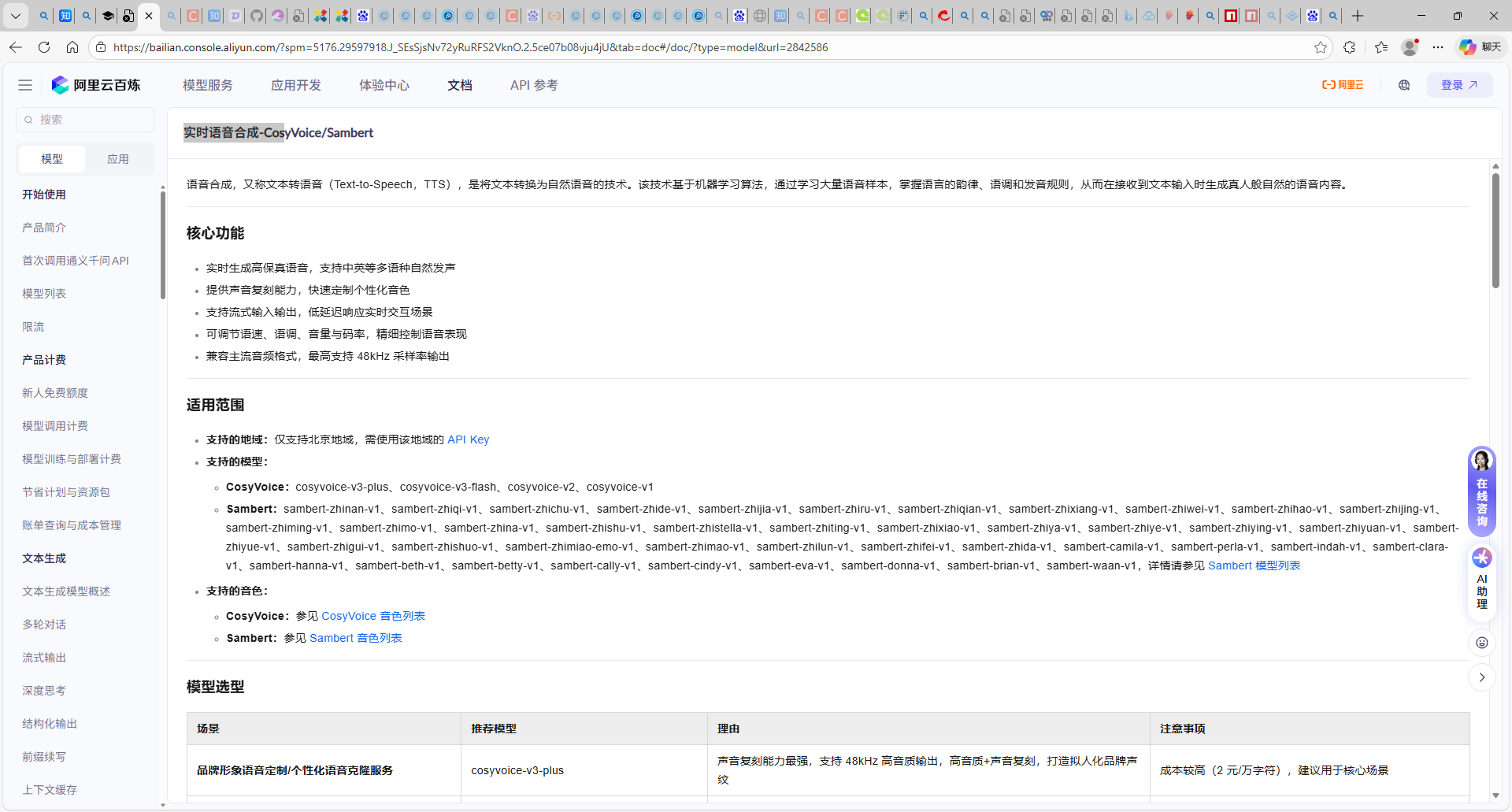
Task: Open 上下文缓存 in the sidebar
Action: pyautogui.click(x=50, y=790)
